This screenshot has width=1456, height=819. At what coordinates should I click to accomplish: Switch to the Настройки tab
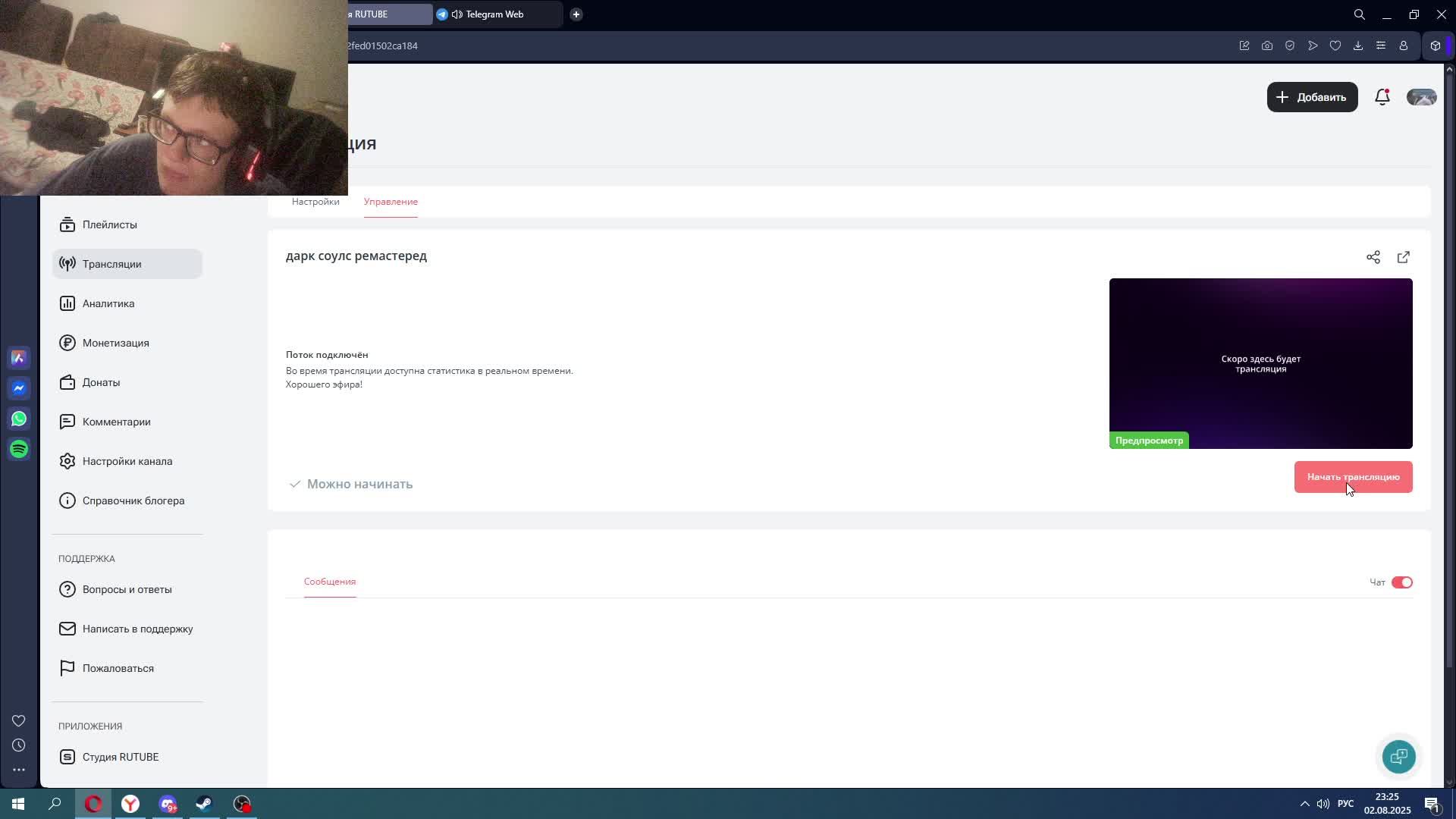pyautogui.click(x=315, y=202)
